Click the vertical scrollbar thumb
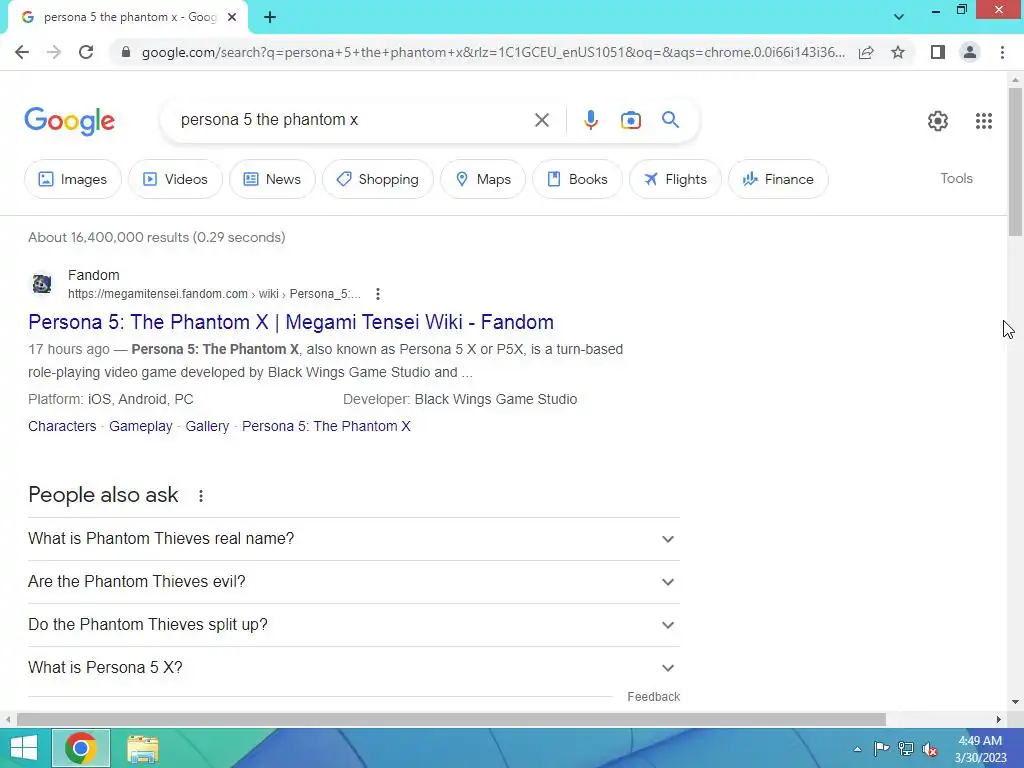 1015,161
